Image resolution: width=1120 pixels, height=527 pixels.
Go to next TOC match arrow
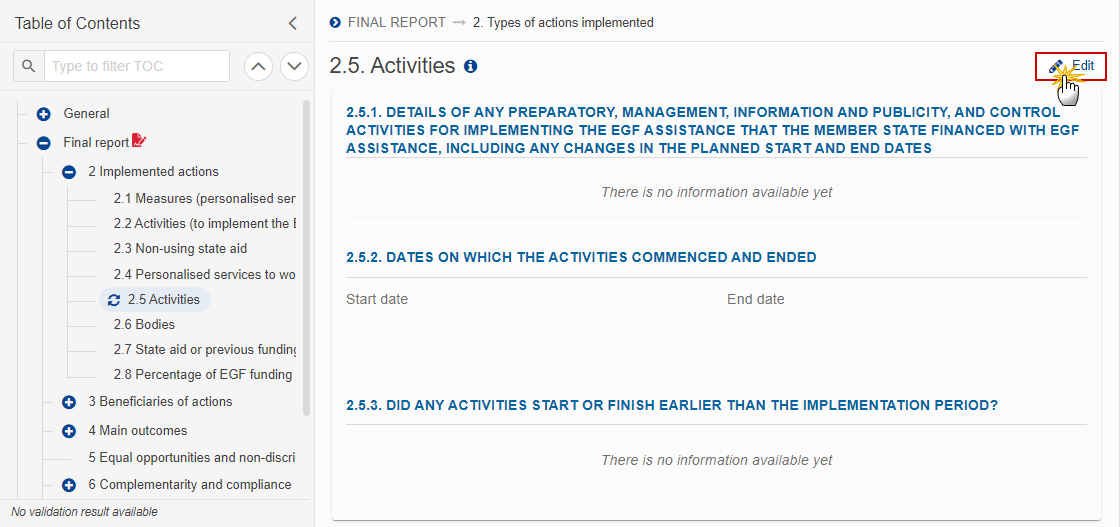[x=294, y=66]
